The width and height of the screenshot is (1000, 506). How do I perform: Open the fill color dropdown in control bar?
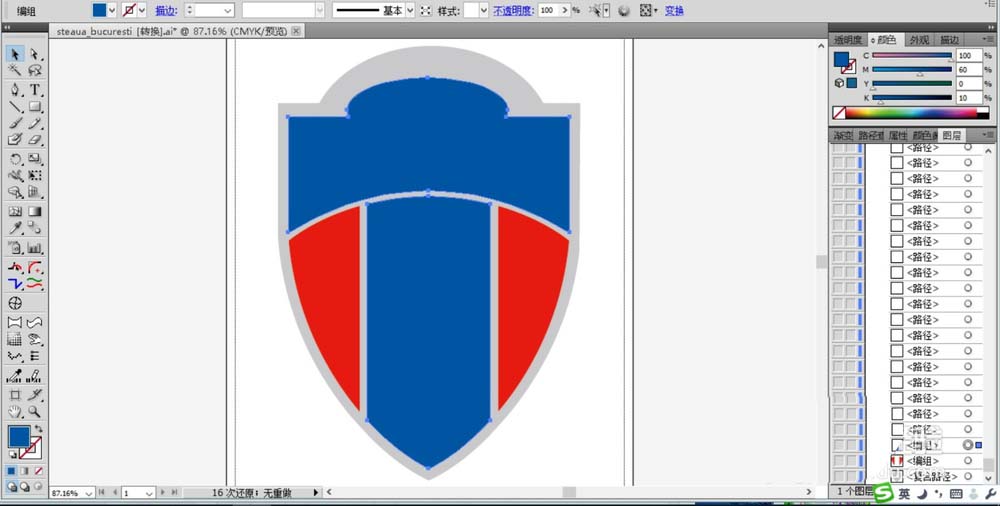(x=112, y=10)
